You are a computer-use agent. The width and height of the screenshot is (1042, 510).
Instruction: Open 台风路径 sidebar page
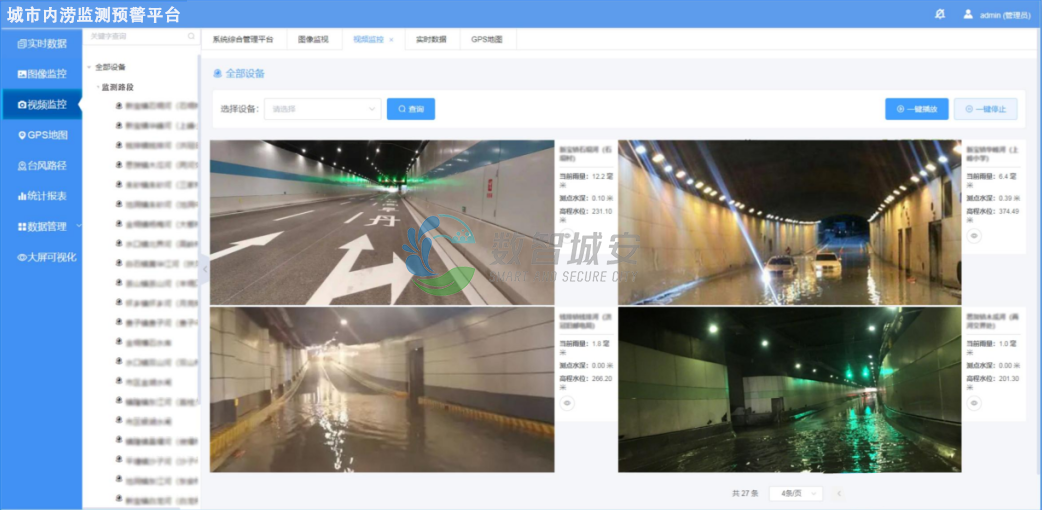click(41, 165)
